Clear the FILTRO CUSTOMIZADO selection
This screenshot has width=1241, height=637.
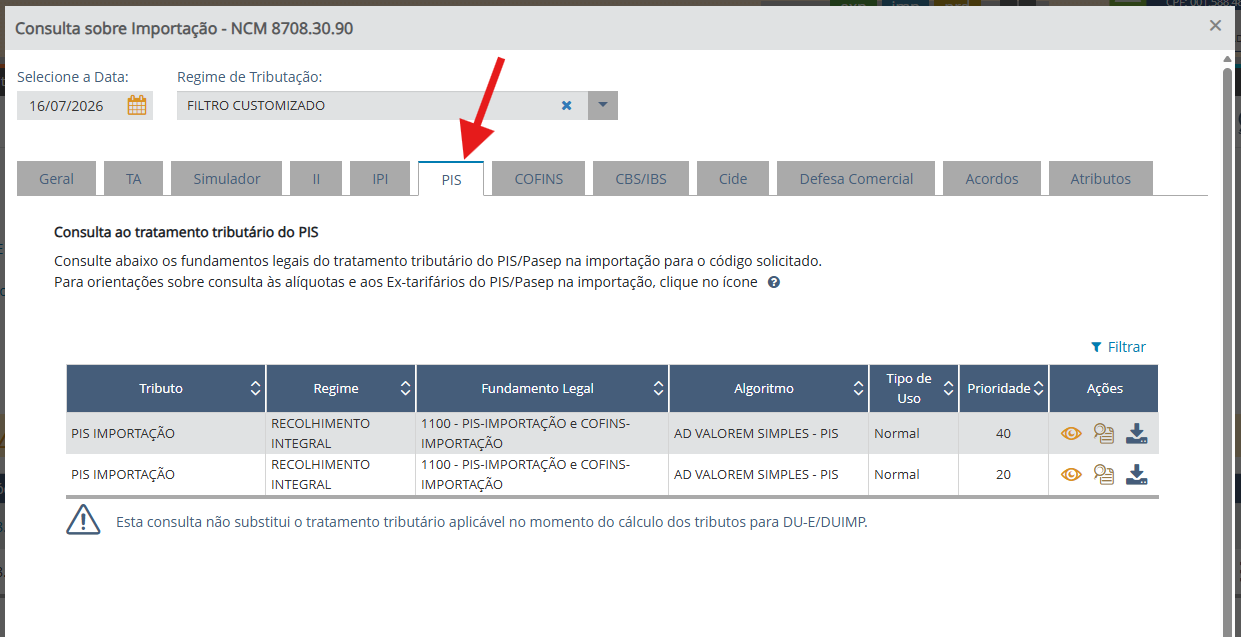[x=566, y=105]
